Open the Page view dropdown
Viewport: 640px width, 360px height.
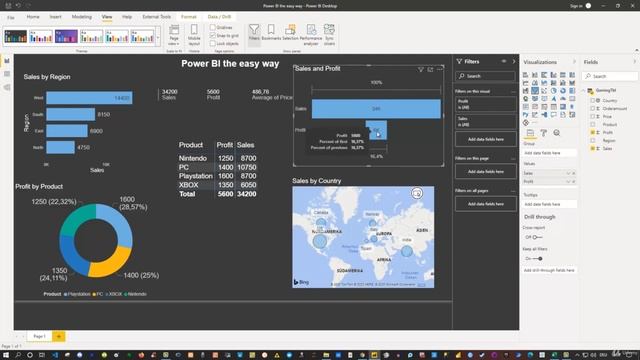coord(174,34)
